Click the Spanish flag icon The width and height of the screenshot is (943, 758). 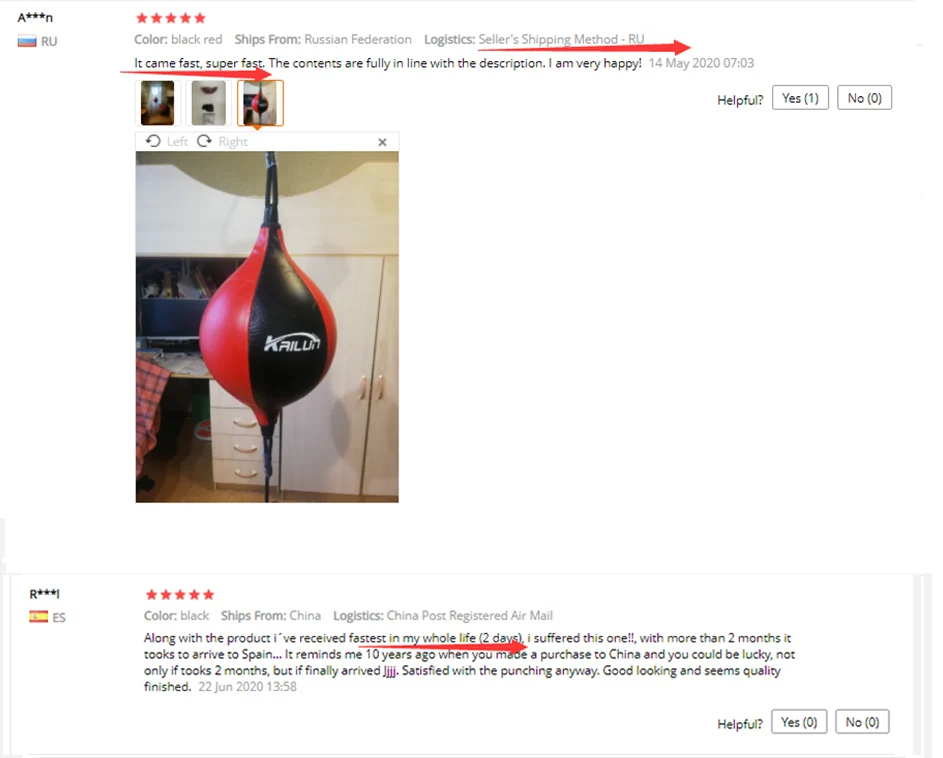coord(38,617)
